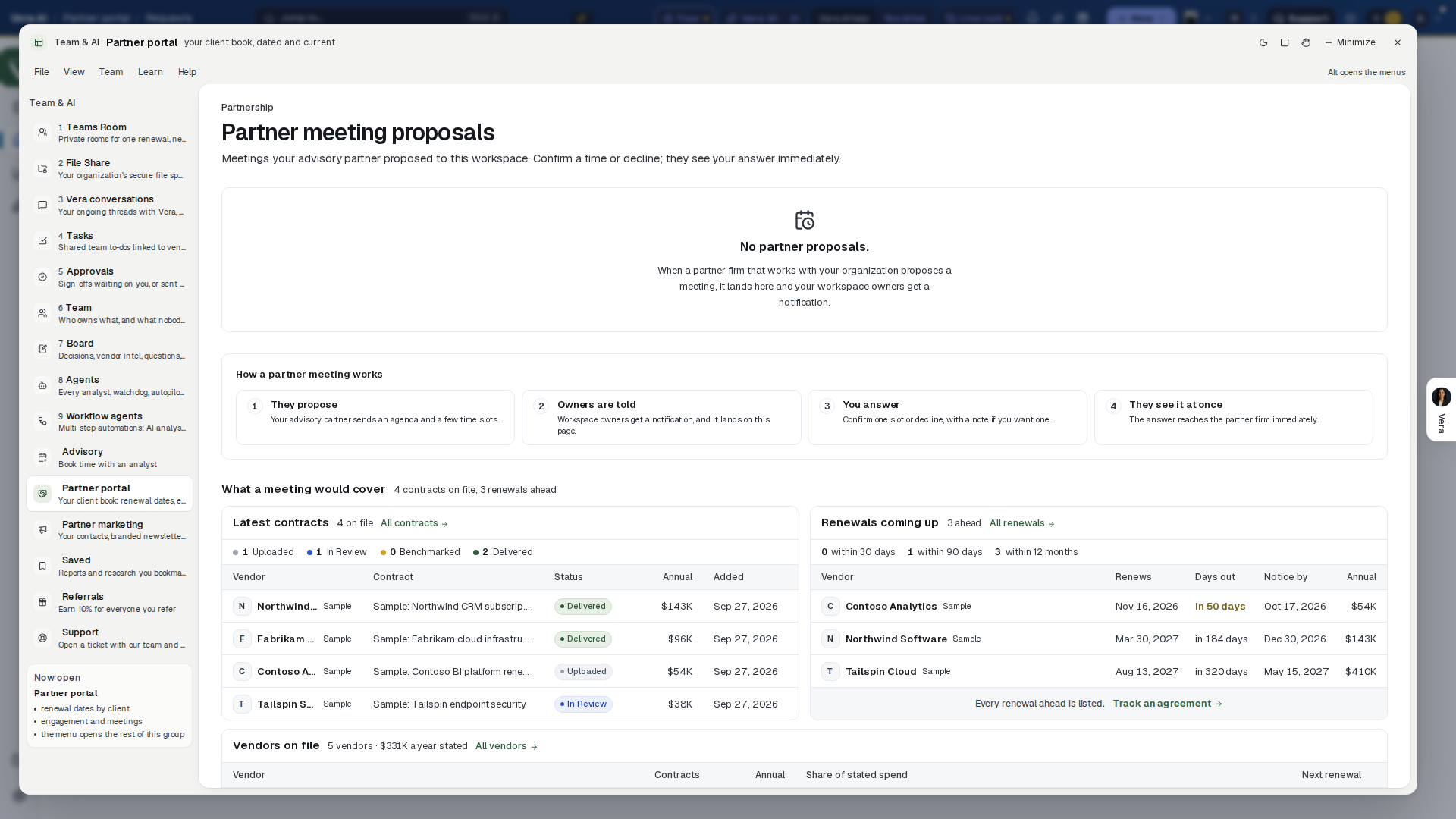
Task: Open the Help menu
Action: (x=187, y=72)
